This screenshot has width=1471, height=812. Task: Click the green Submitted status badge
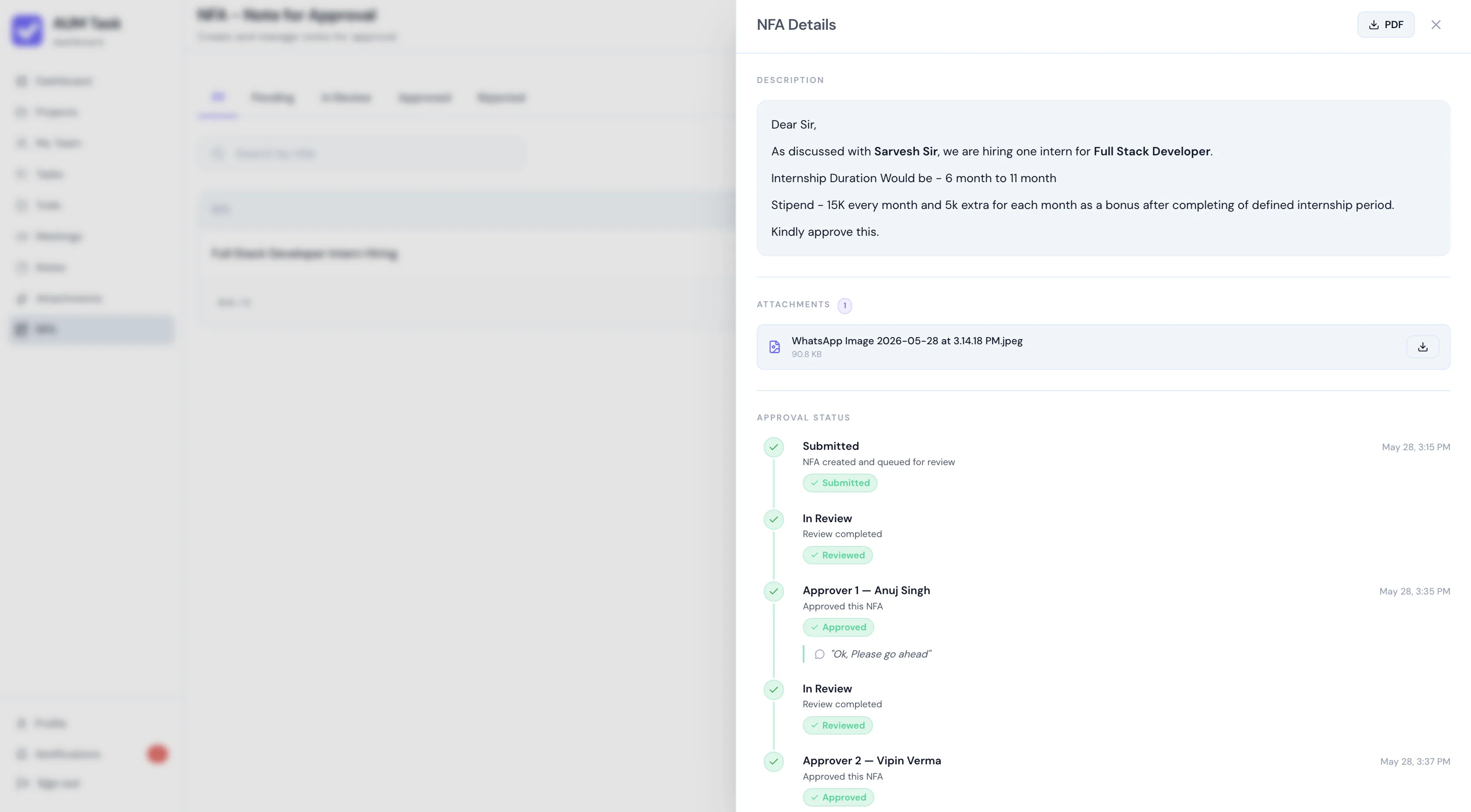click(840, 483)
